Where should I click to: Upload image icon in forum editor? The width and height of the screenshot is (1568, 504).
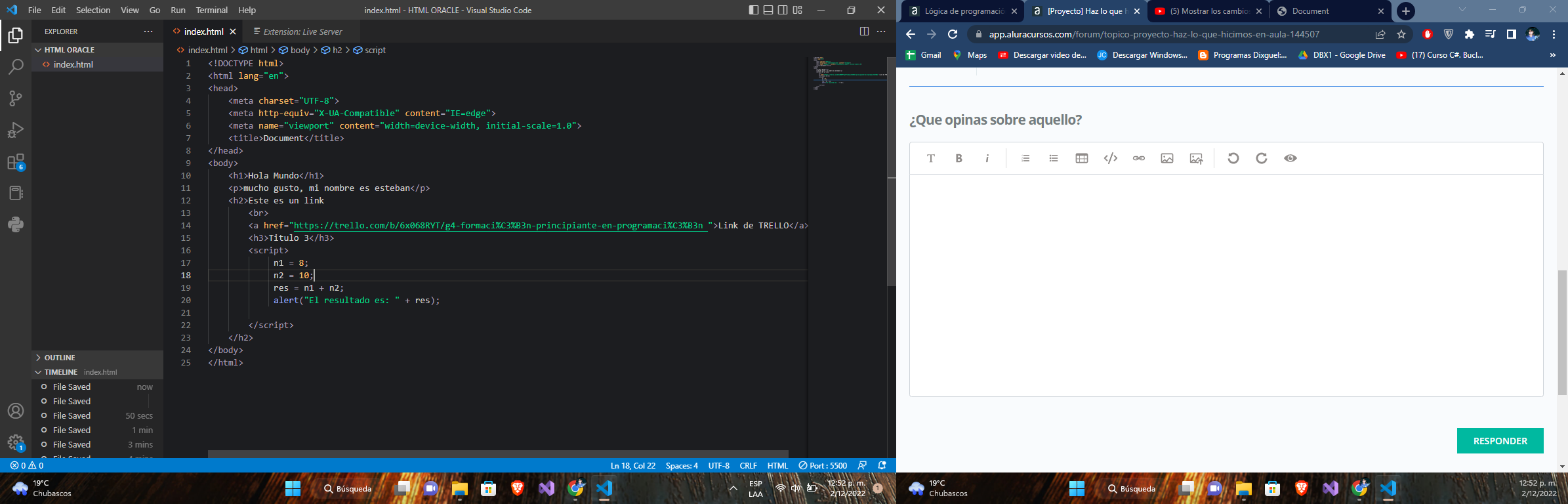(x=1196, y=158)
